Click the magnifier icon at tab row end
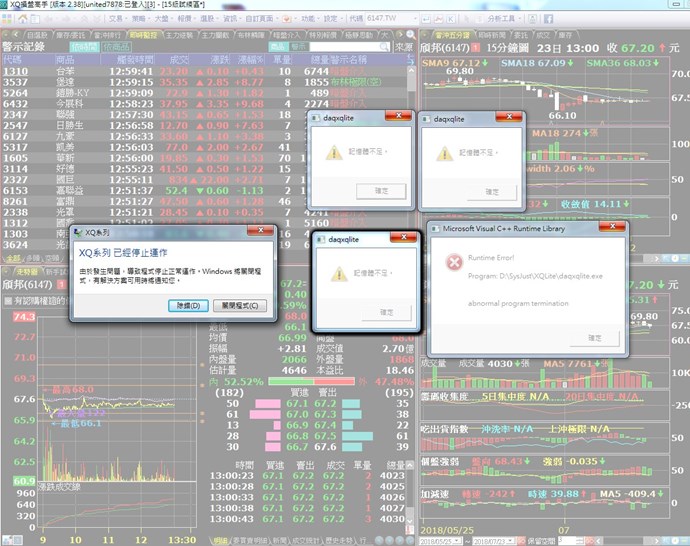This screenshot has height=546, width=690. (x=411, y=35)
